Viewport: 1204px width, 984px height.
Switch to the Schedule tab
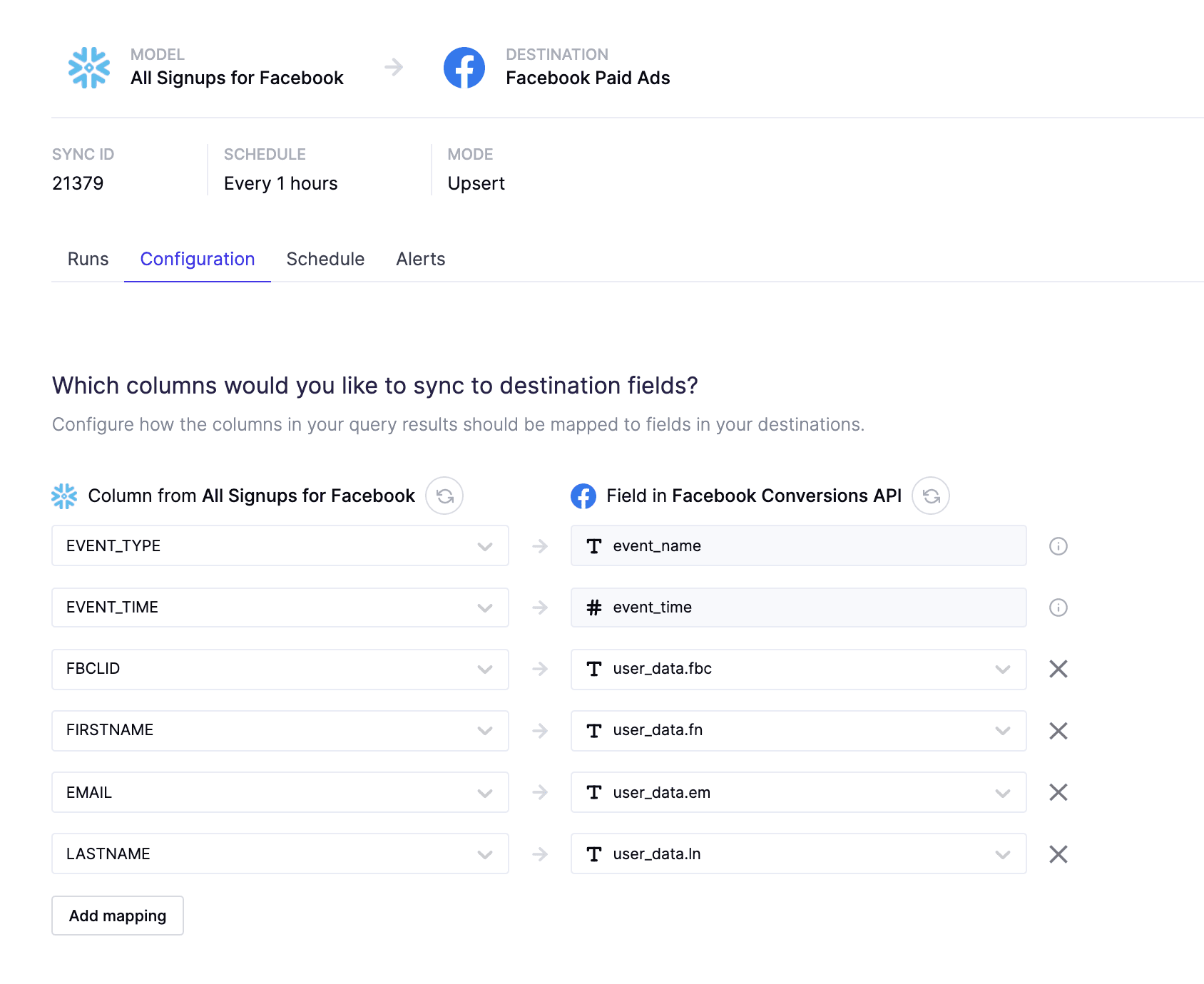tap(325, 259)
